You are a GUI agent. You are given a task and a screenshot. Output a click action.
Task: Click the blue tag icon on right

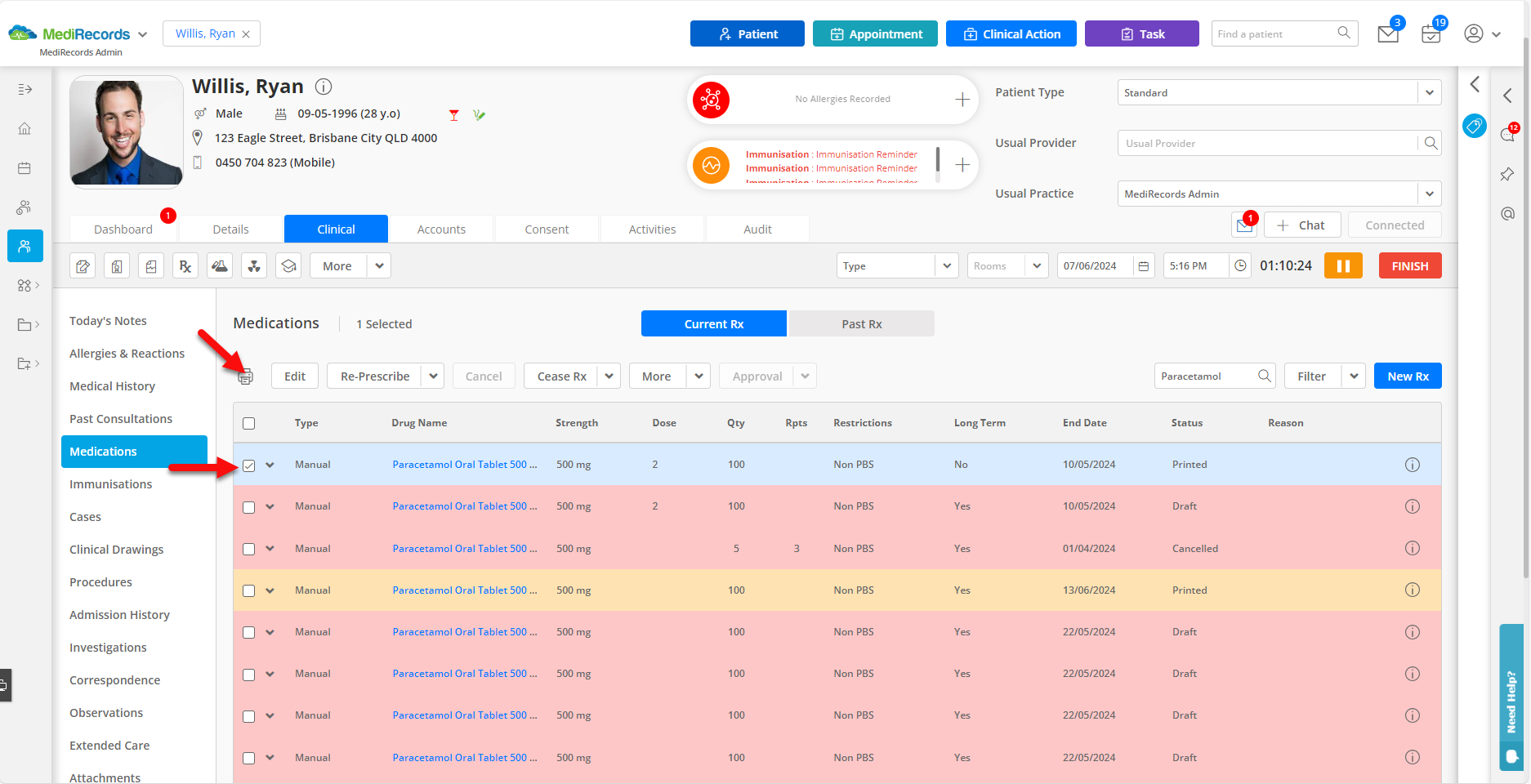point(1475,126)
